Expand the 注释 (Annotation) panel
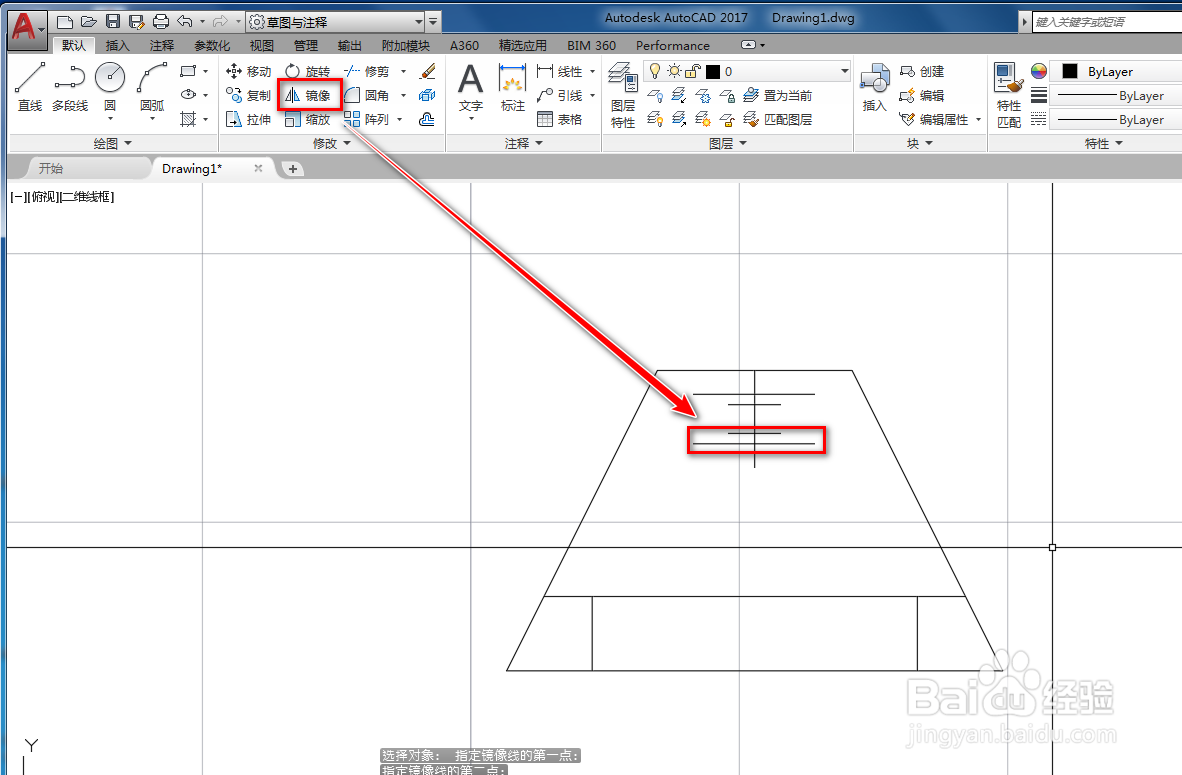The width and height of the screenshot is (1182, 775). 524,143
